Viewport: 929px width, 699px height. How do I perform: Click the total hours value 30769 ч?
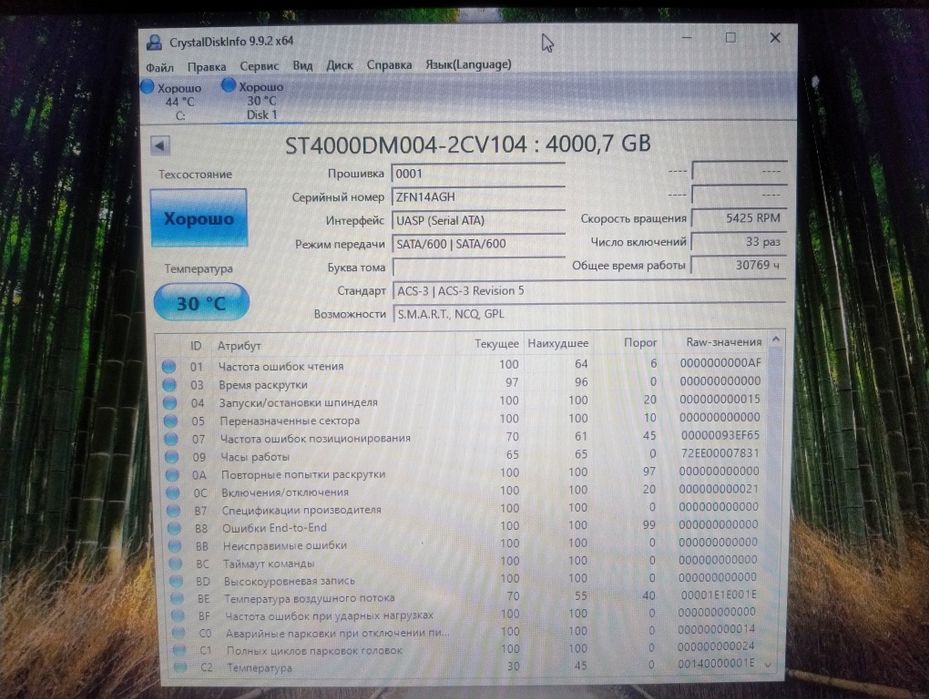pos(739,265)
